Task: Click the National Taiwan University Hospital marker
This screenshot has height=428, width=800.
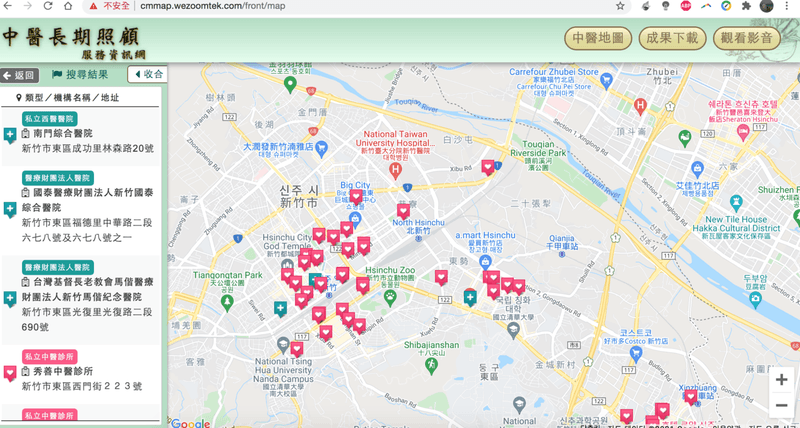Action: pyautogui.click(x=395, y=170)
